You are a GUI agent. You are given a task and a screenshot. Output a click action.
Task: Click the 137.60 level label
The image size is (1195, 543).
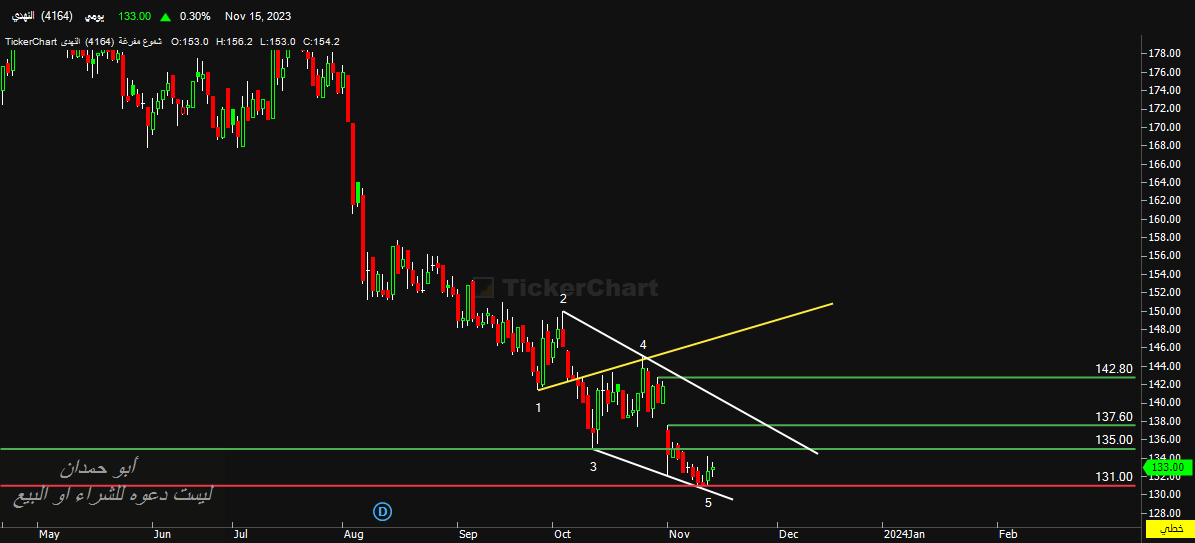[1113, 416]
